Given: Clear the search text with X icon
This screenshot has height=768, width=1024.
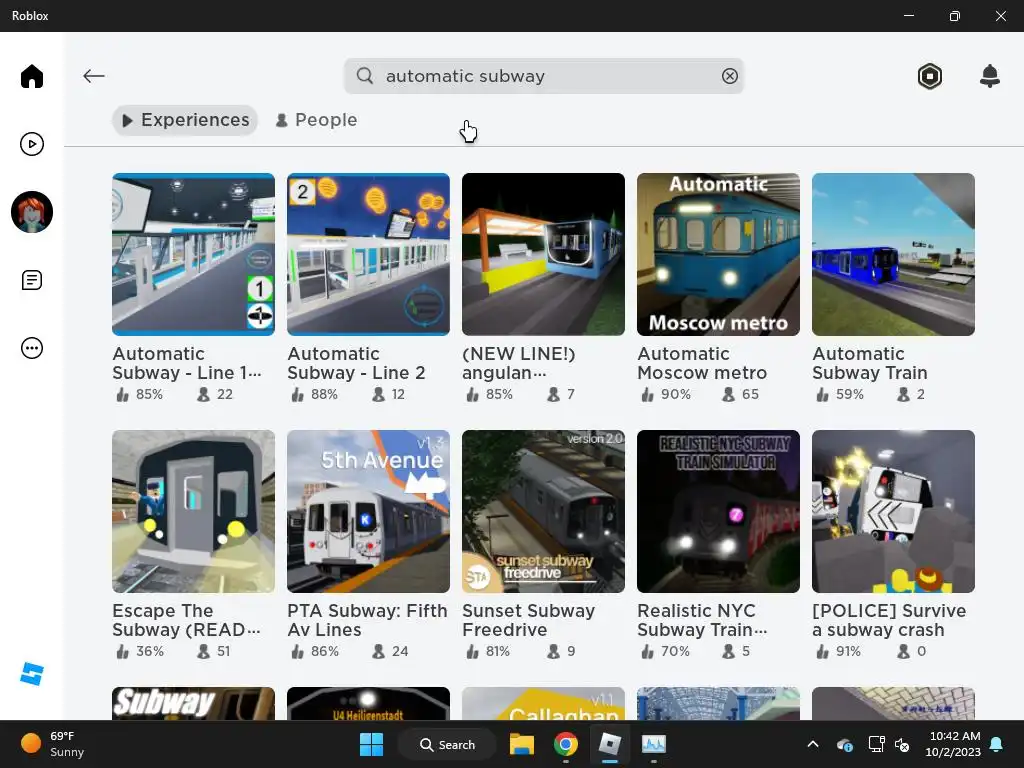Looking at the screenshot, I should pos(729,76).
